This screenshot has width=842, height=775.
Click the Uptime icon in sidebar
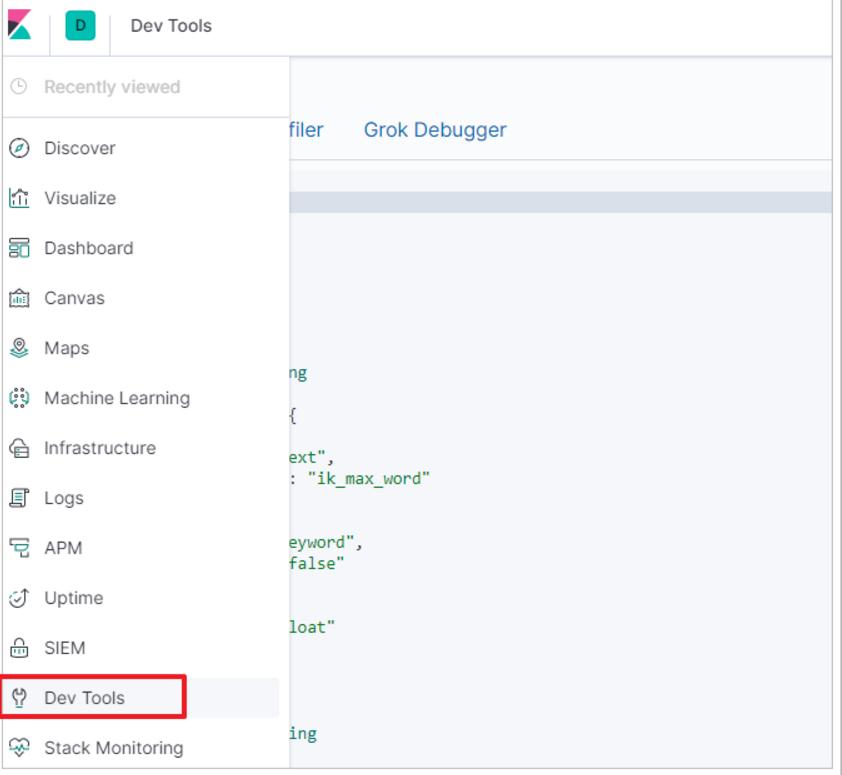pyautogui.click(x=19, y=598)
